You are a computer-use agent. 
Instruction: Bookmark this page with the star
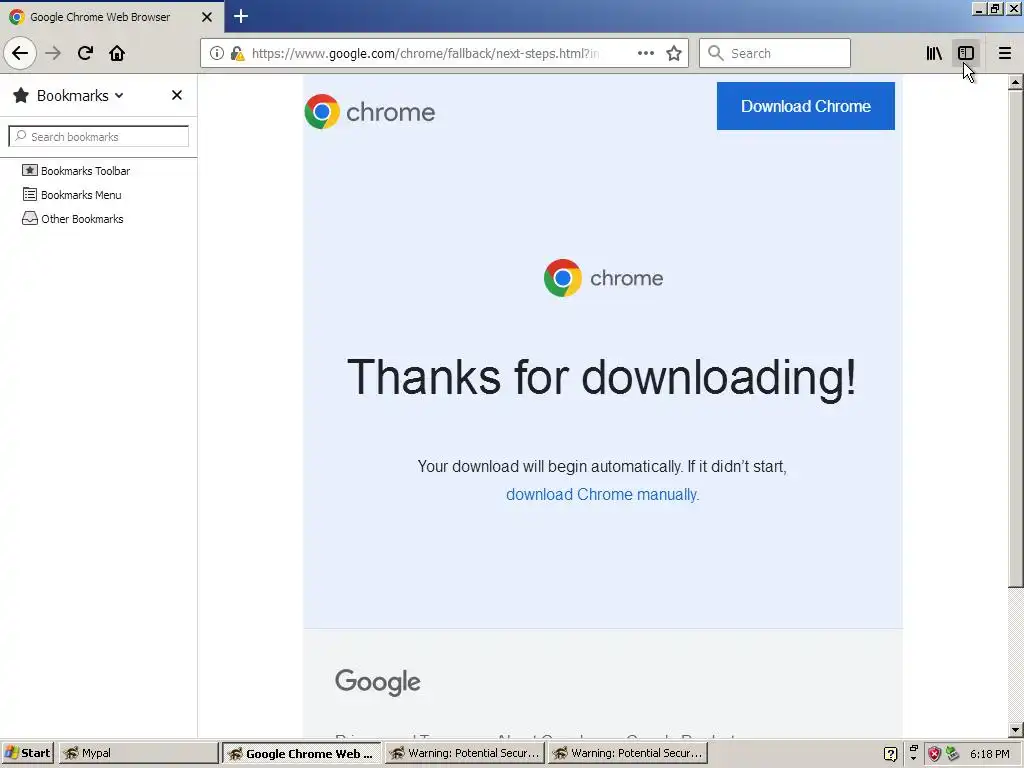click(x=674, y=53)
